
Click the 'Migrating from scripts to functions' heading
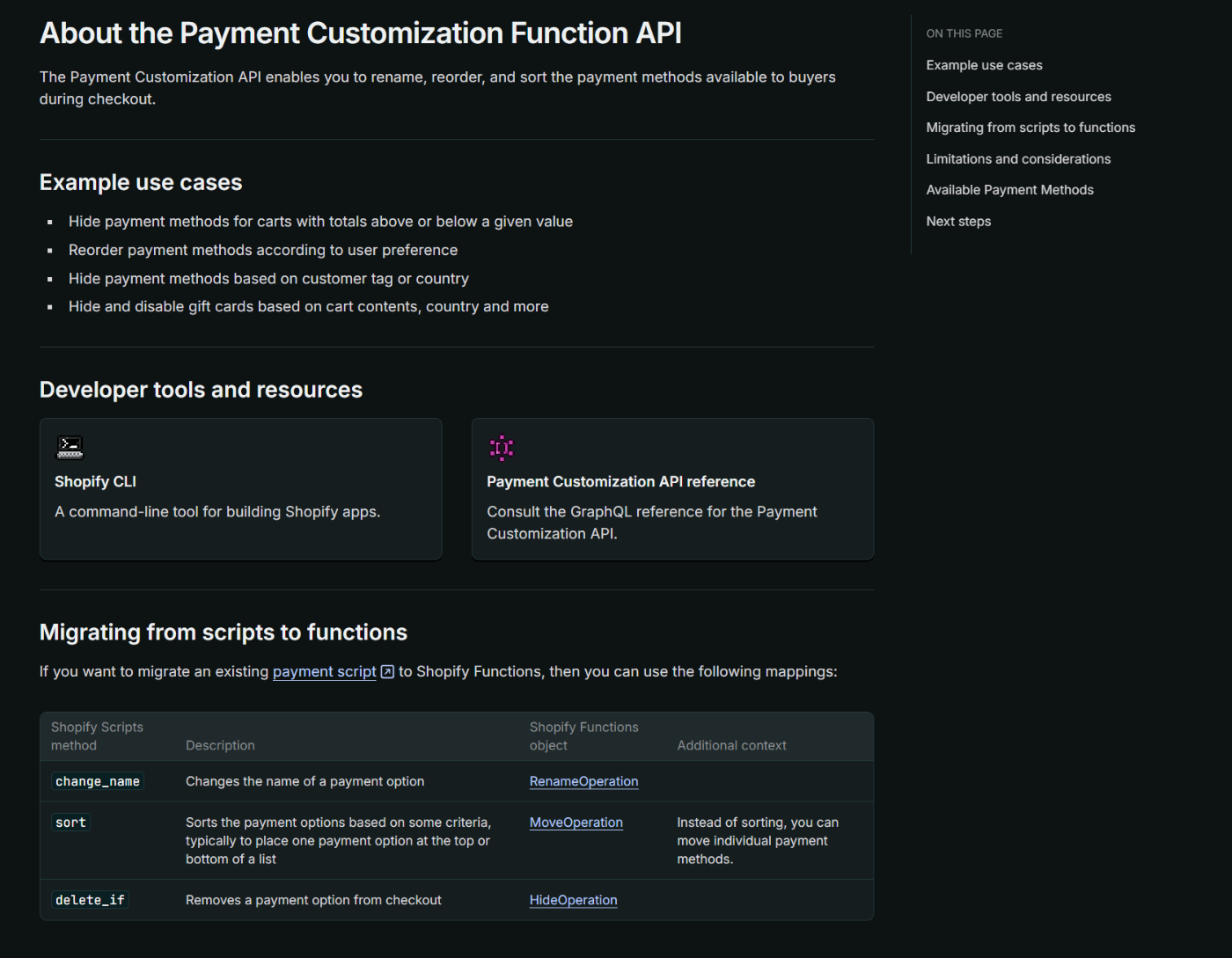[x=224, y=633]
